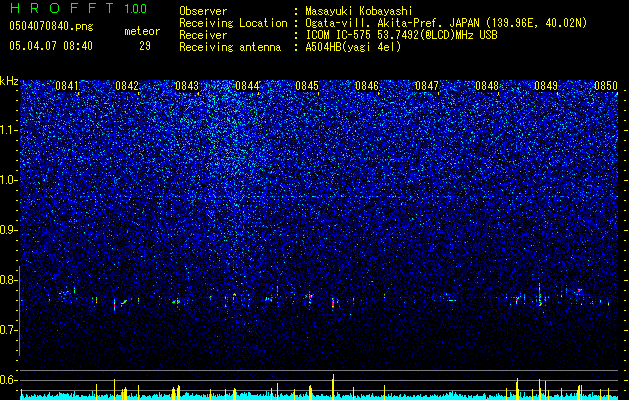
Task: Click the tallest yellow power spike under 0845
Action: click(333, 386)
